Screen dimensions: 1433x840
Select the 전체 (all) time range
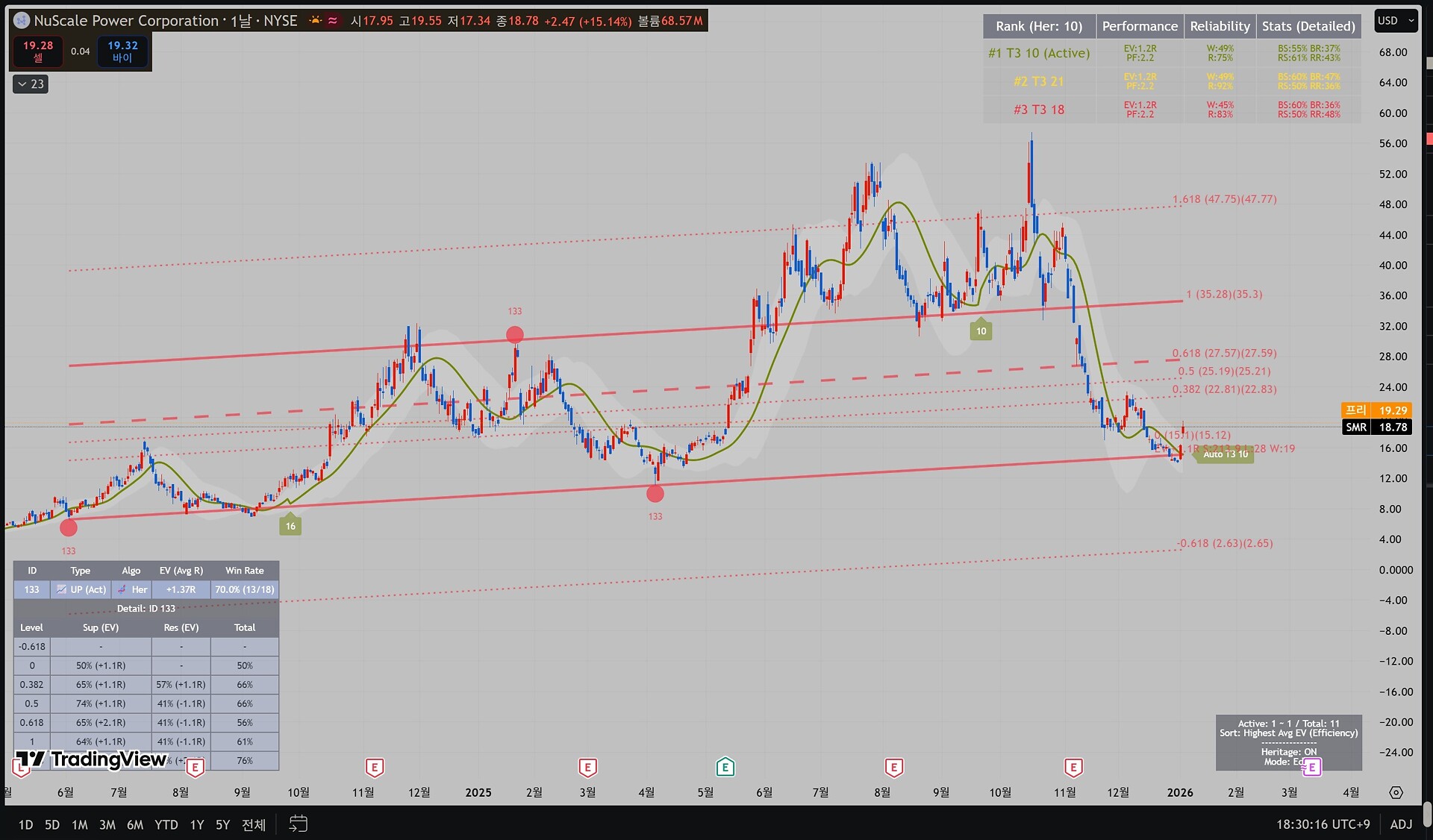point(254,824)
